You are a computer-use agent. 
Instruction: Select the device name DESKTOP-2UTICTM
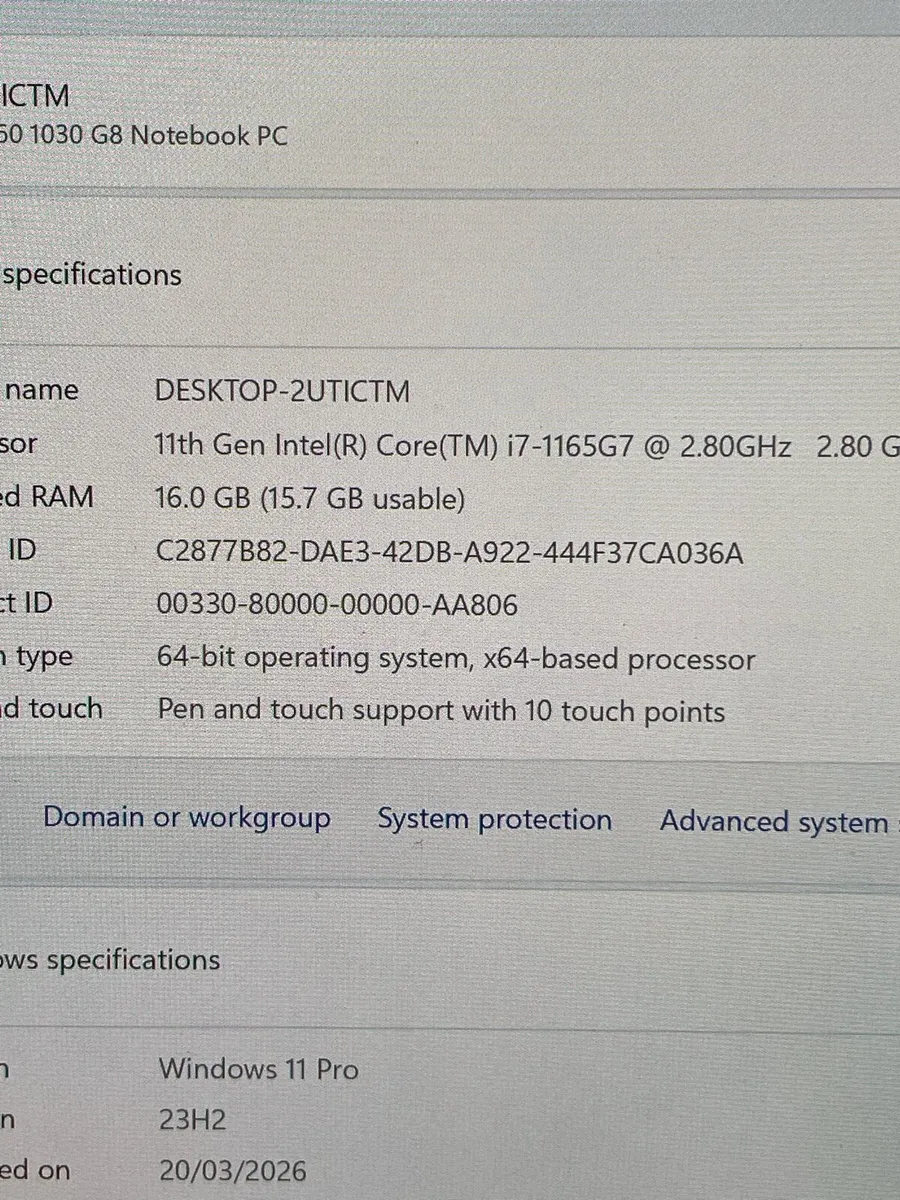click(283, 391)
